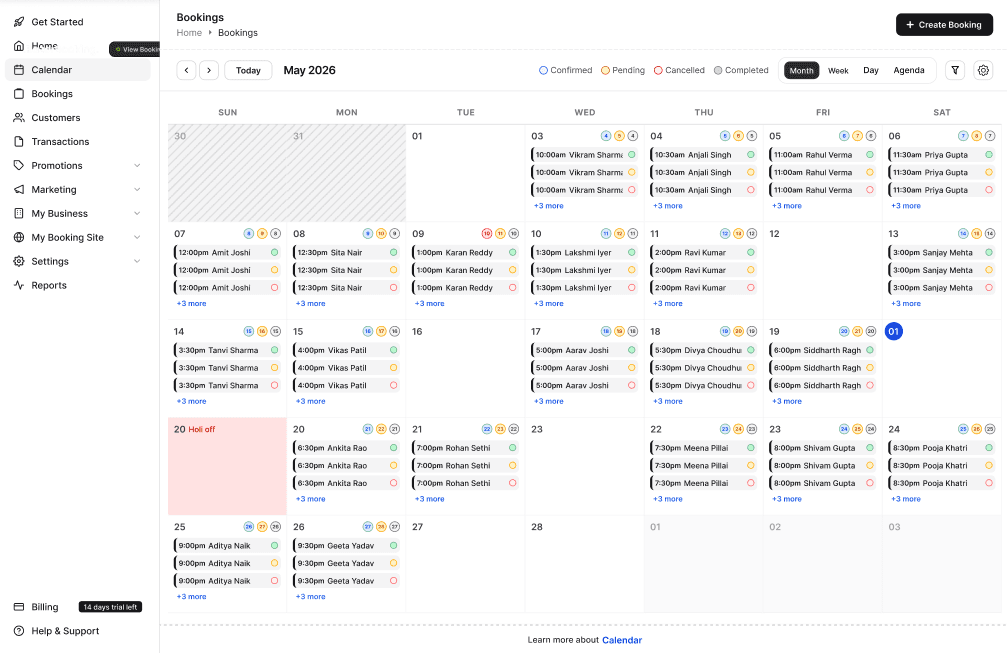The image size is (1007, 653).
Task: Expand the Promotions menu chevron
Action: tap(137, 166)
